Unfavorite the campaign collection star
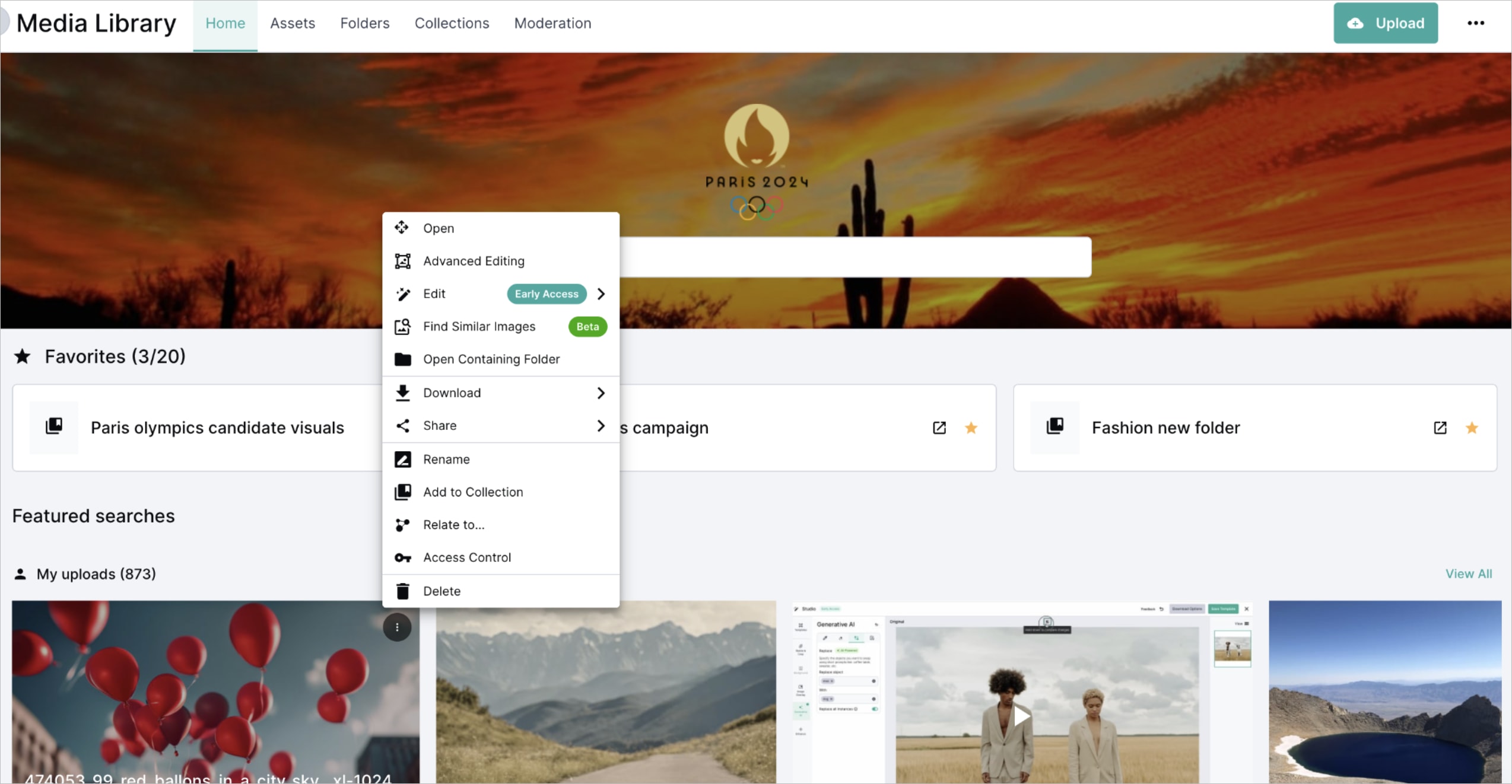 click(x=971, y=428)
